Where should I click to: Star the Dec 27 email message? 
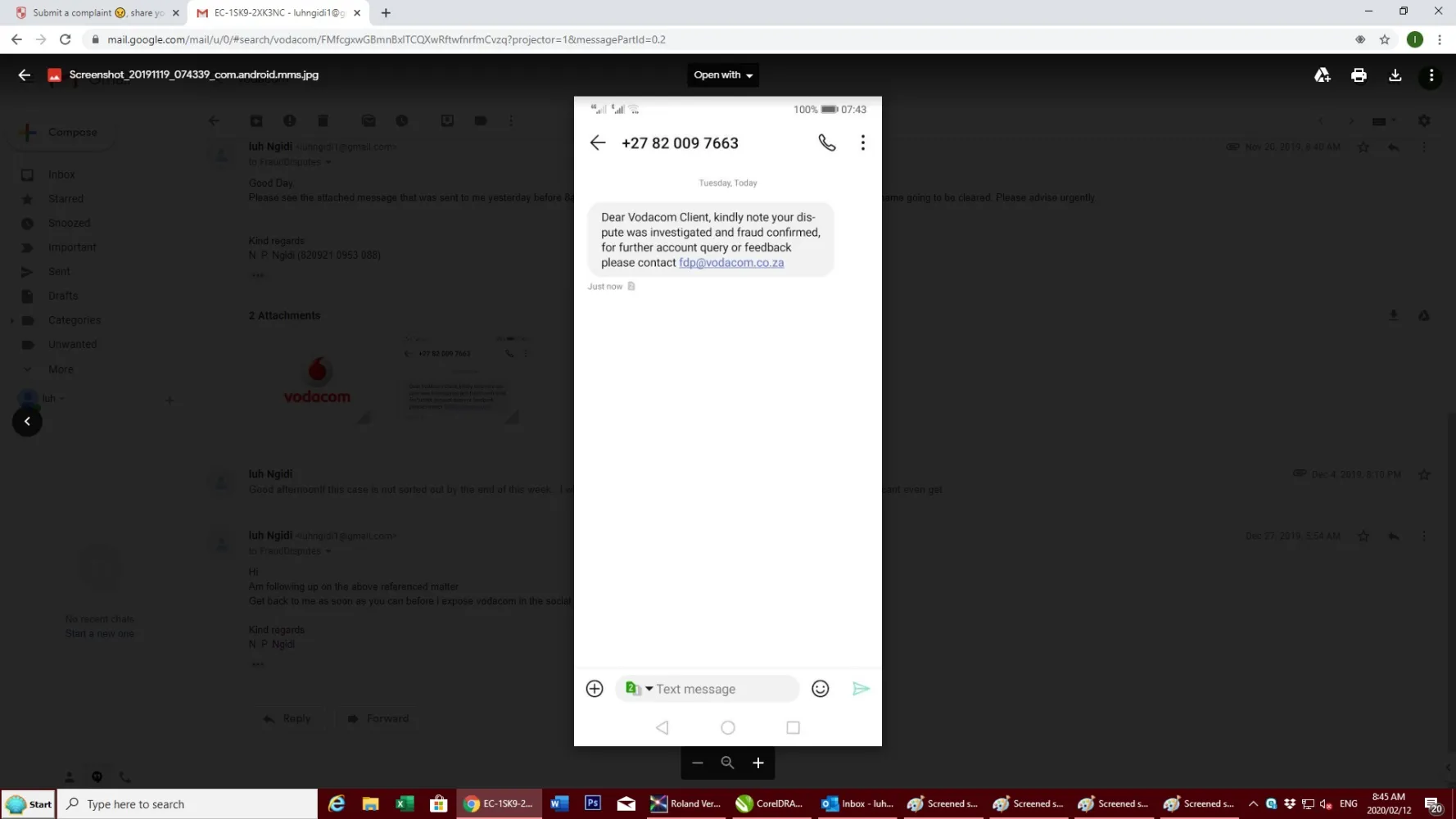[1363, 536]
